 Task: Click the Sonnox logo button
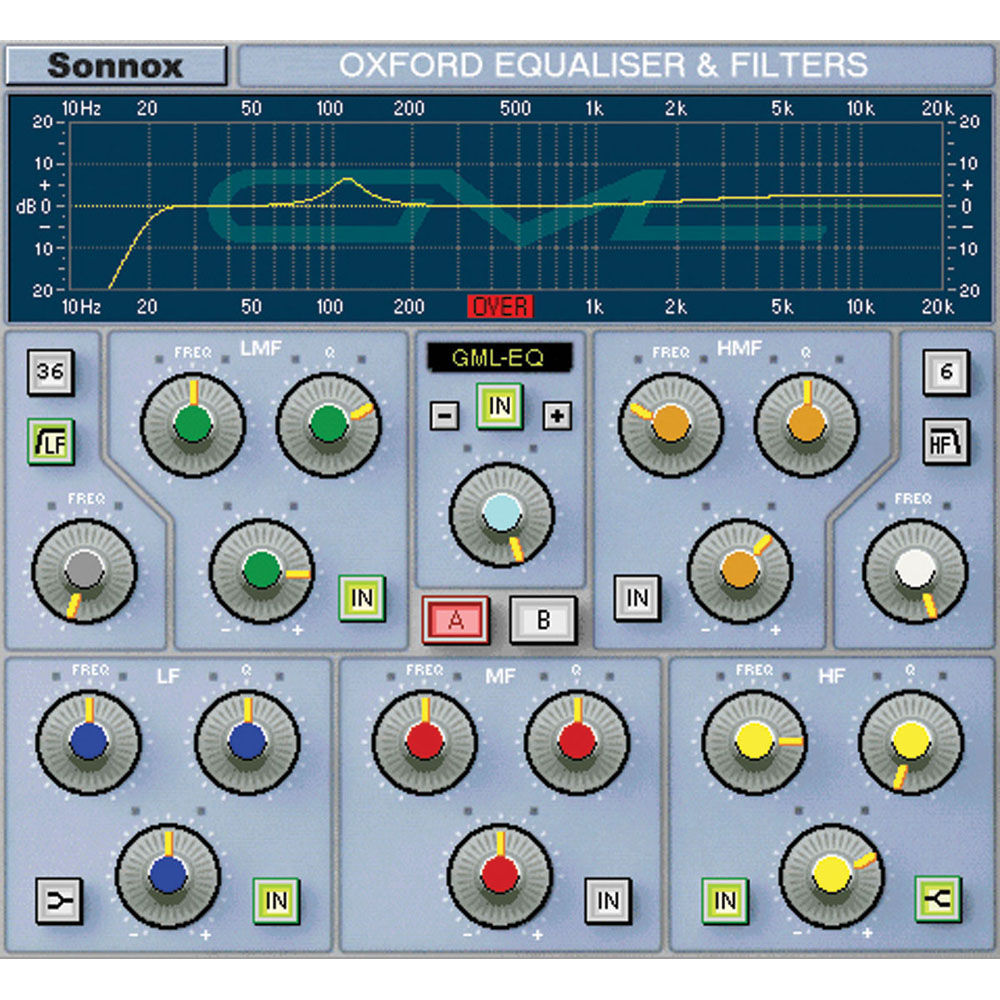coord(116,65)
